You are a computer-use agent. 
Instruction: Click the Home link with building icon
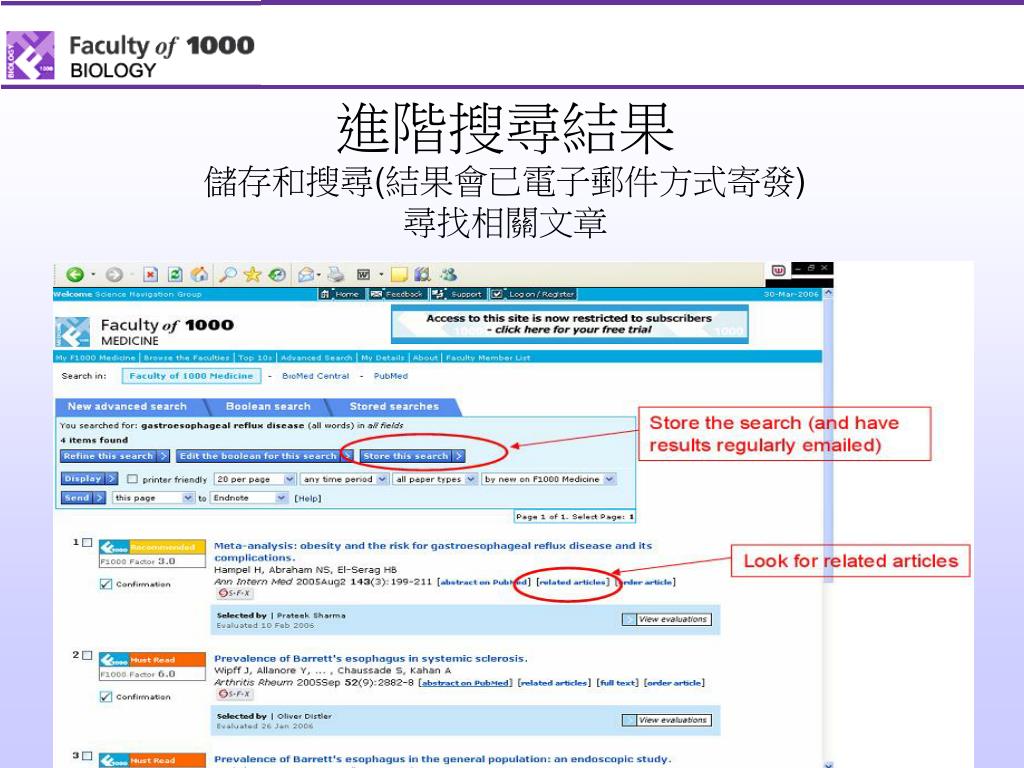[340, 295]
